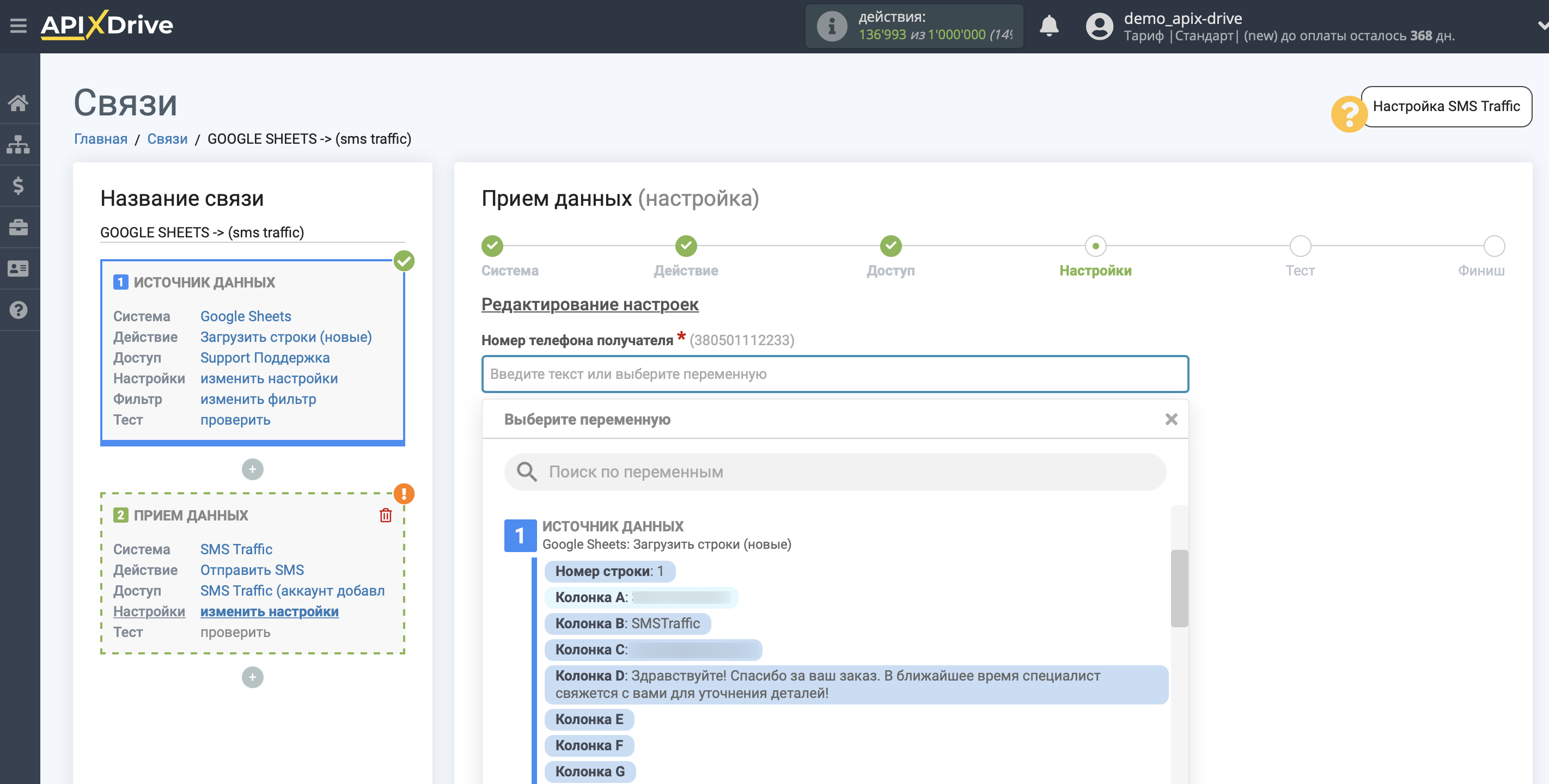Delete the ПРИЕМ ДАННЫХ block via trash icon
Screen dimensions: 1549x784
click(386, 515)
